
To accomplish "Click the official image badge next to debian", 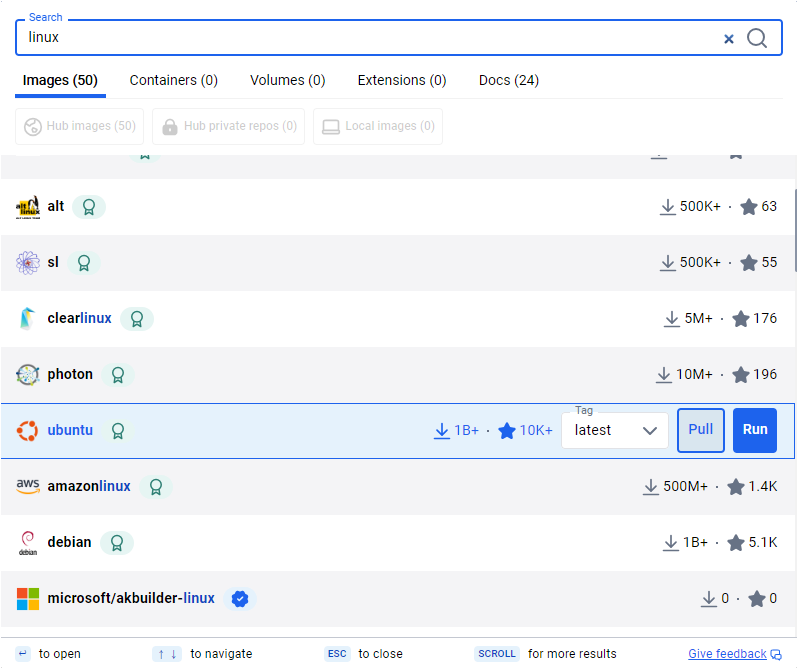I will (x=117, y=543).
